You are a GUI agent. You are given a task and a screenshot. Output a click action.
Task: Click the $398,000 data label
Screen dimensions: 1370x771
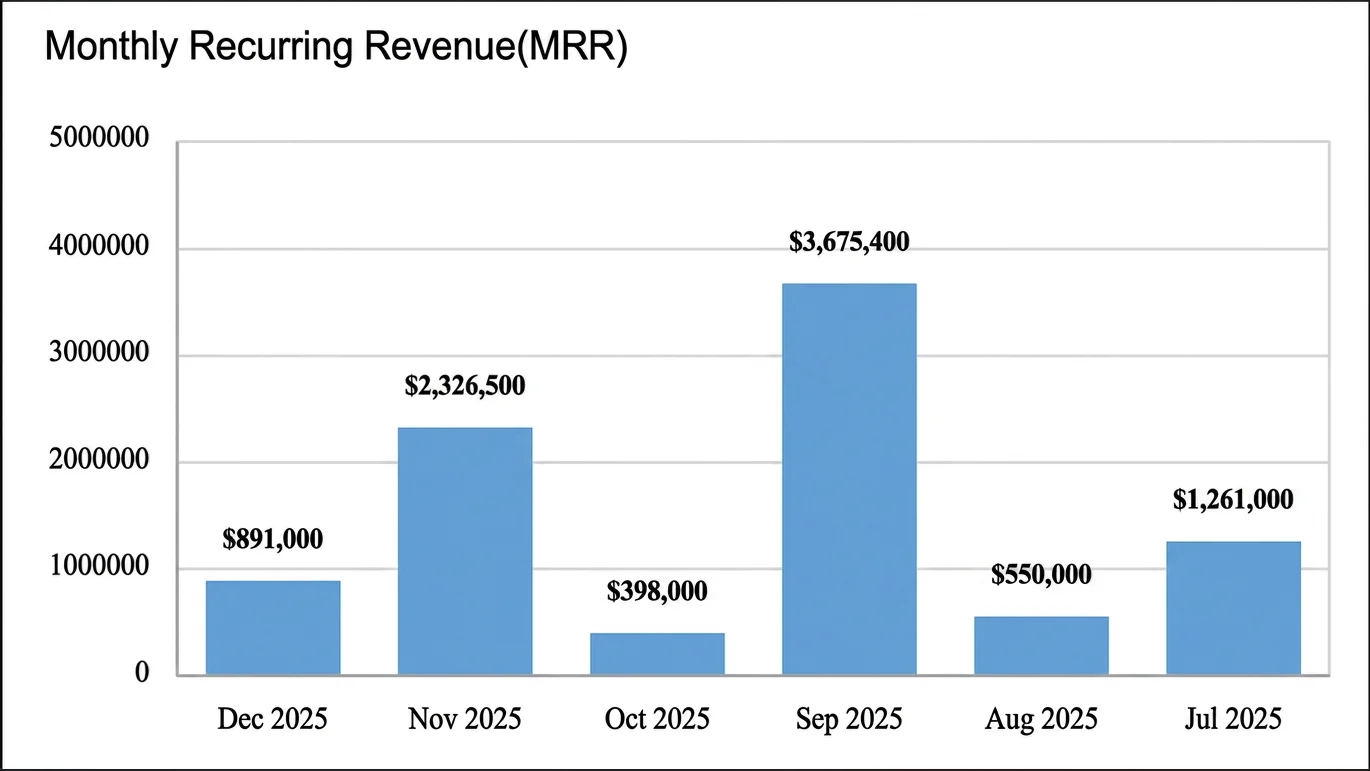pos(657,591)
